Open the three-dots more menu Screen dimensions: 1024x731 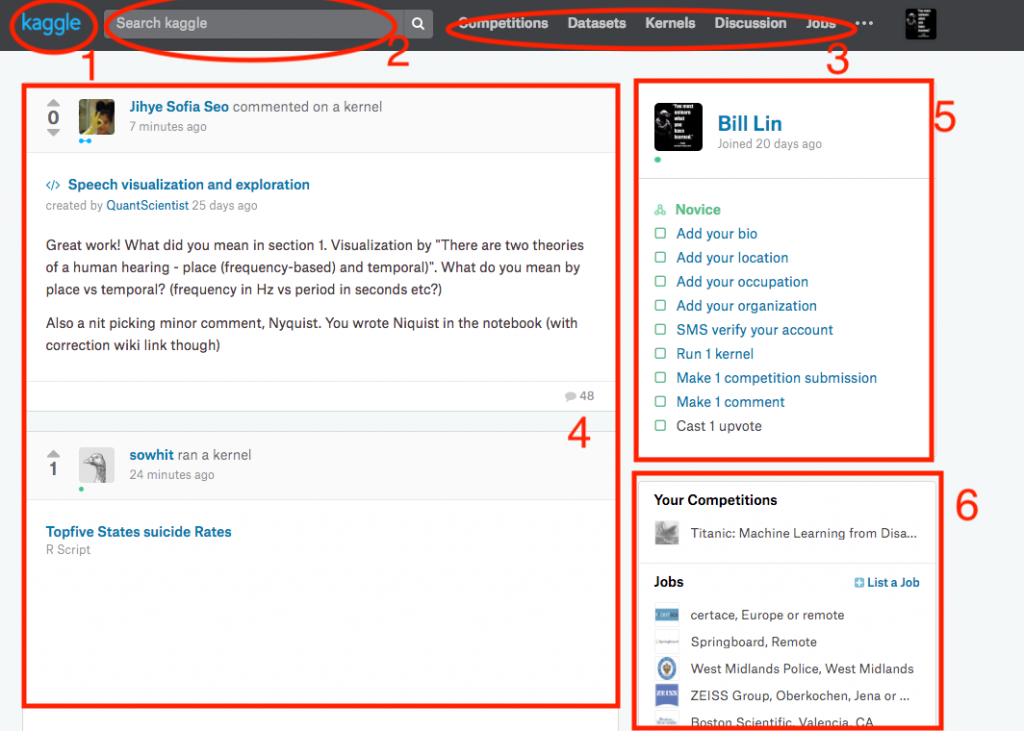(864, 24)
